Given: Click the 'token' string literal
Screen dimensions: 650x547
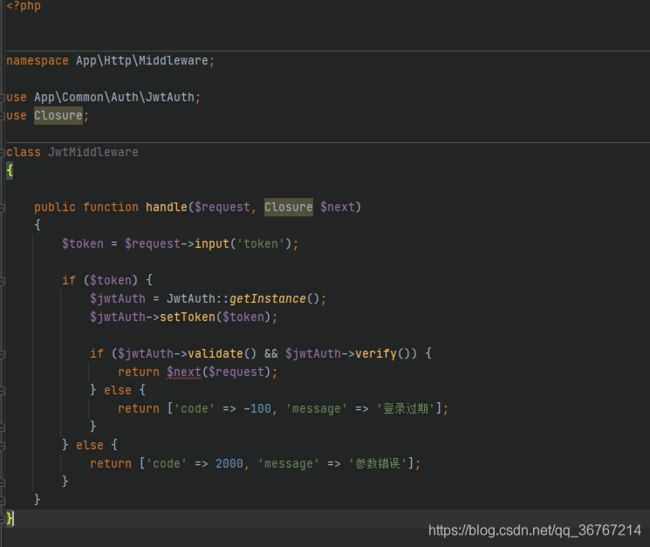Looking at the screenshot, I should (260, 244).
